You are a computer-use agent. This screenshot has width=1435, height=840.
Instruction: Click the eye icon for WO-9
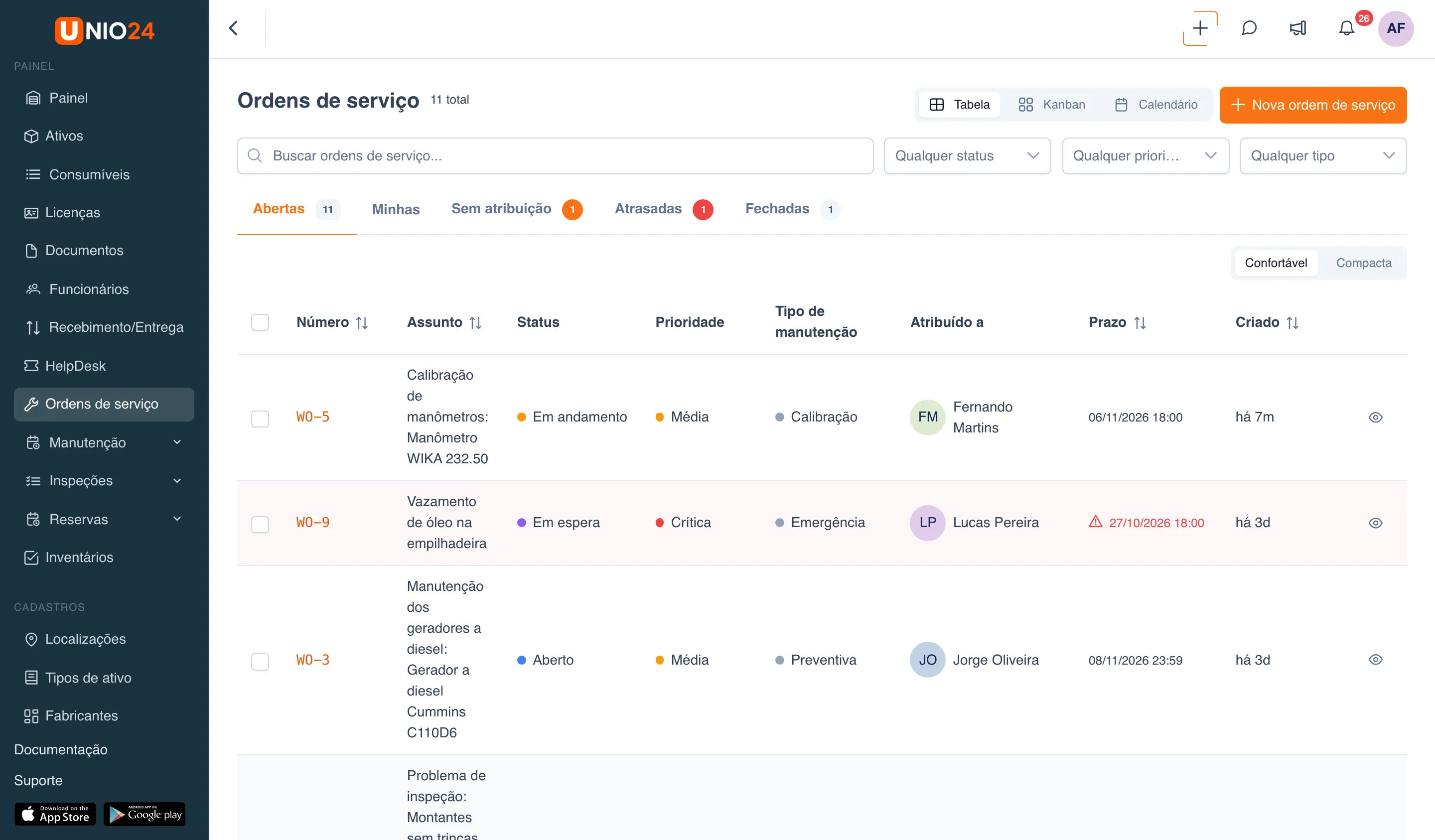coord(1375,523)
